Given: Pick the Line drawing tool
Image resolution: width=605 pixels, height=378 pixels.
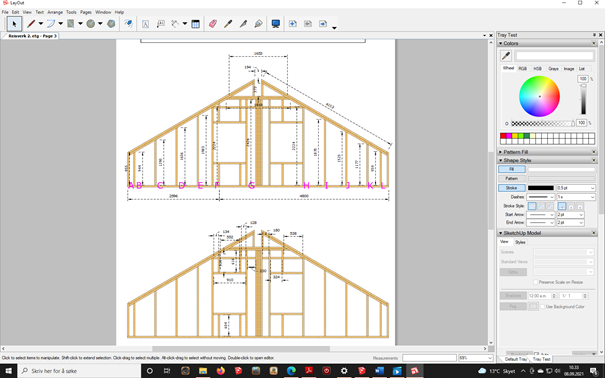Looking at the screenshot, I should point(31,24).
